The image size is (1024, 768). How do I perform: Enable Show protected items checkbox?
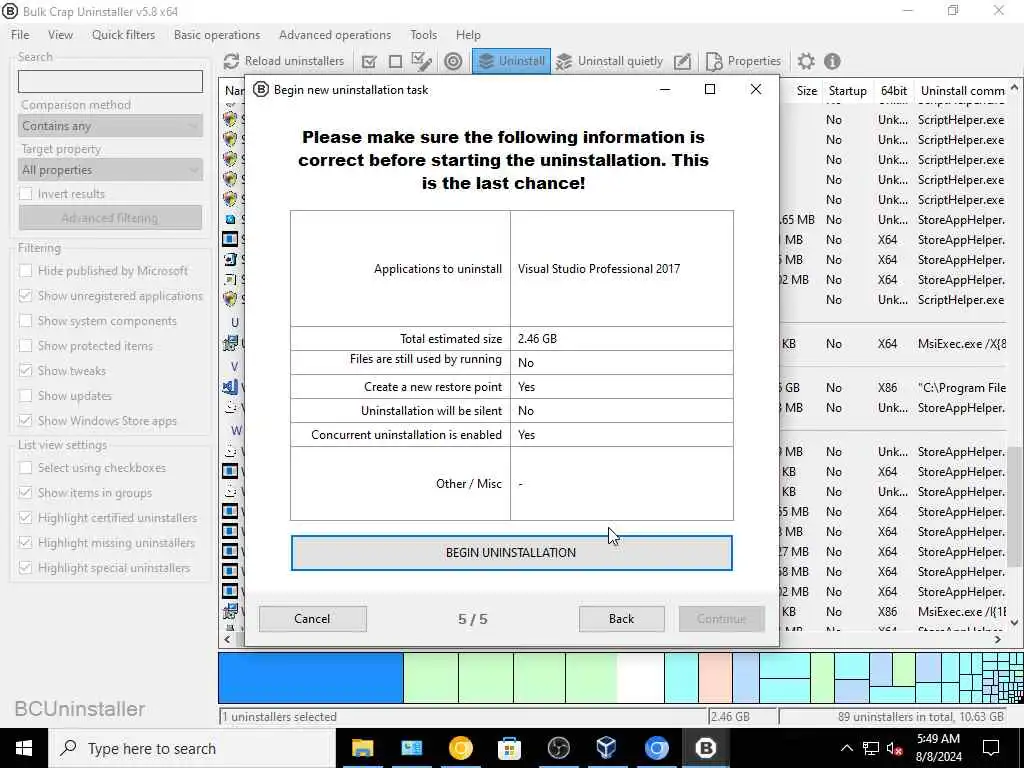25,345
